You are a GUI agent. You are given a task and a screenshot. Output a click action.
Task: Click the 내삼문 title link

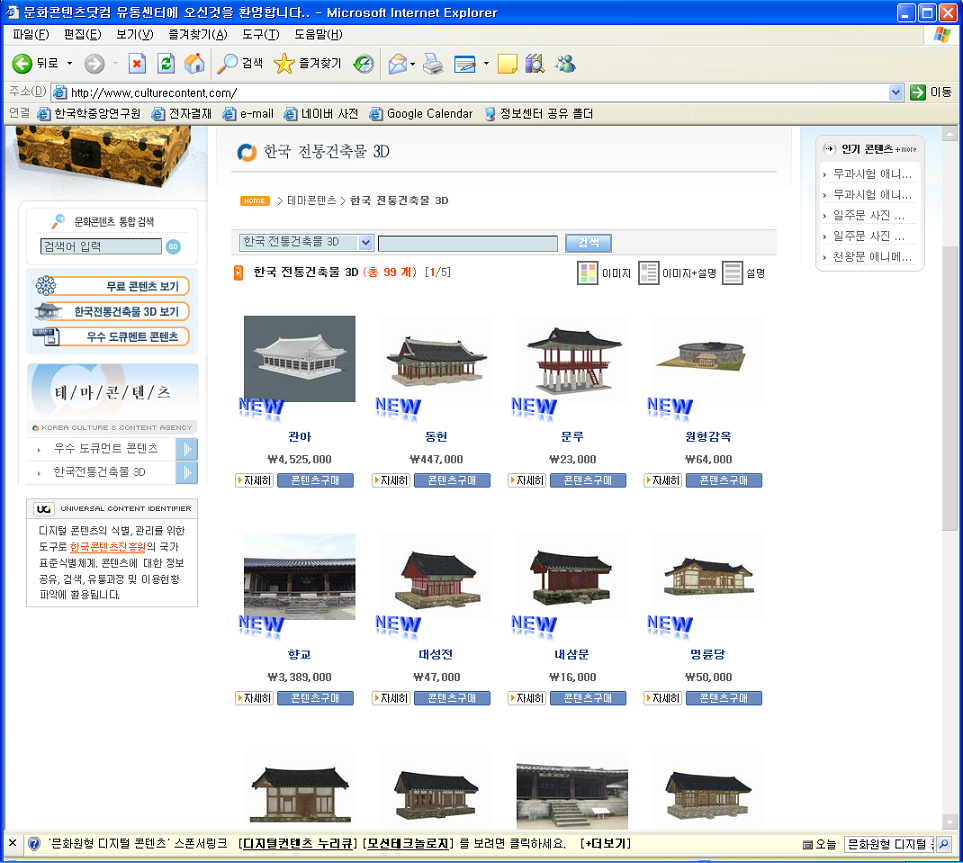[572, 655]
